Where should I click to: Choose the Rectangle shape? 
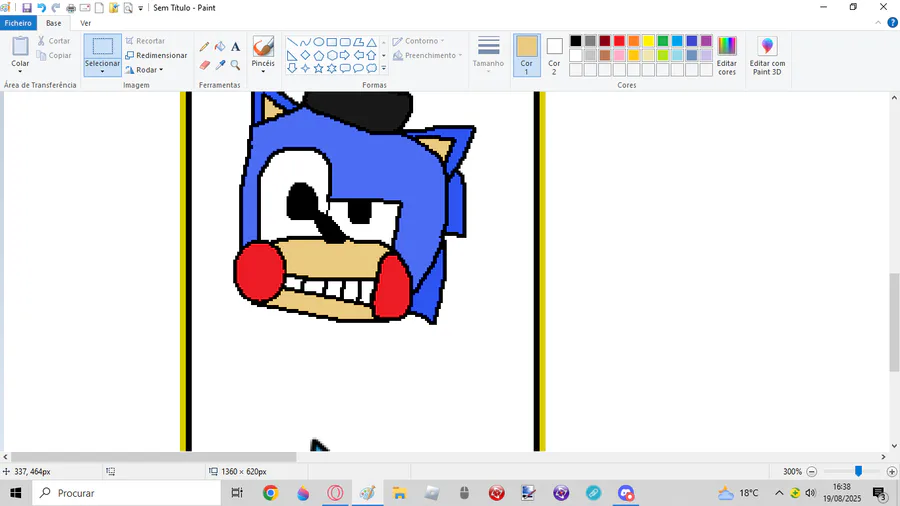click(x=332, y=42)
